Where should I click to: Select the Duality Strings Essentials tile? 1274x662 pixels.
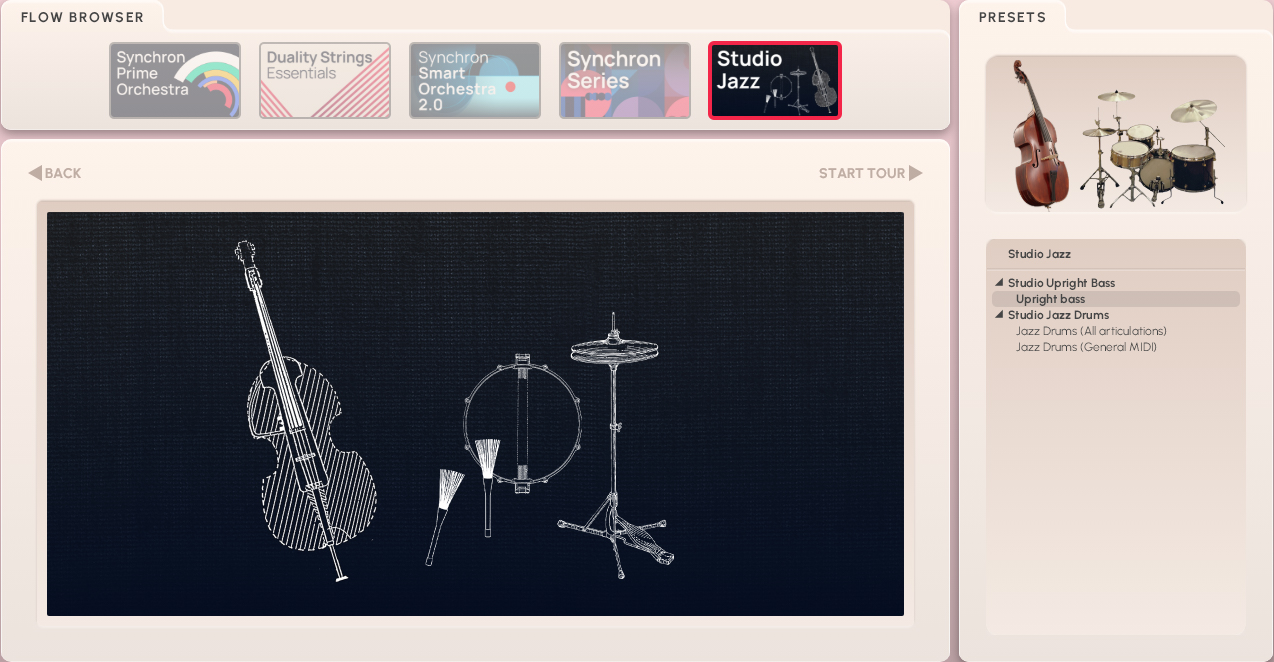pos(325,80)
